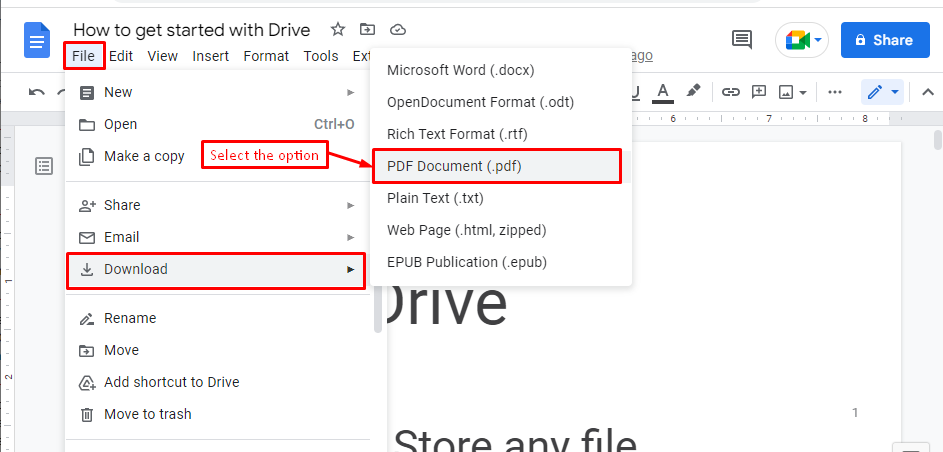This screenshot has width=943, height=452.
Task: Download as EPUB Publication (.epub)
Action: [x=501, y=263]
